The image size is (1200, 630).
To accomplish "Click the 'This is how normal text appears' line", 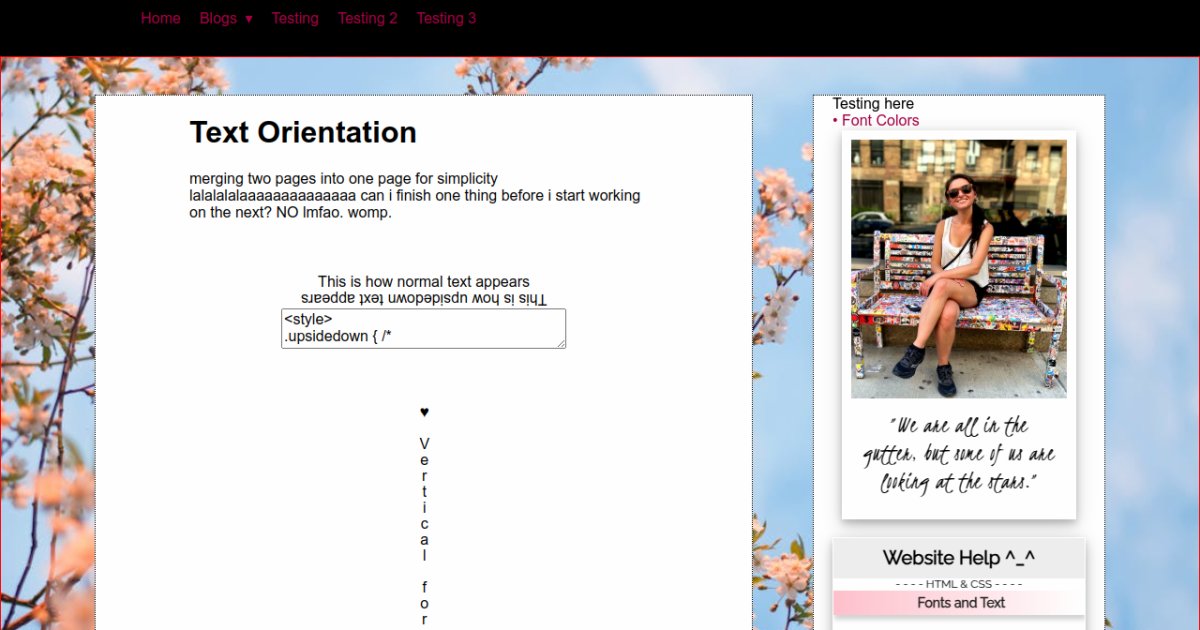I will tap(424, 282).
